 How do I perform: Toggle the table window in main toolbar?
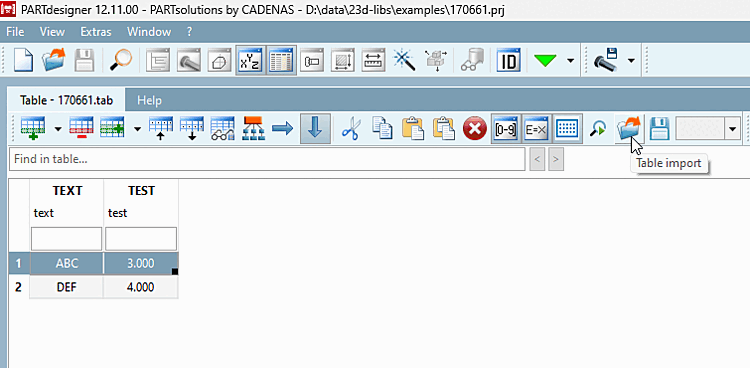(281, 61)
